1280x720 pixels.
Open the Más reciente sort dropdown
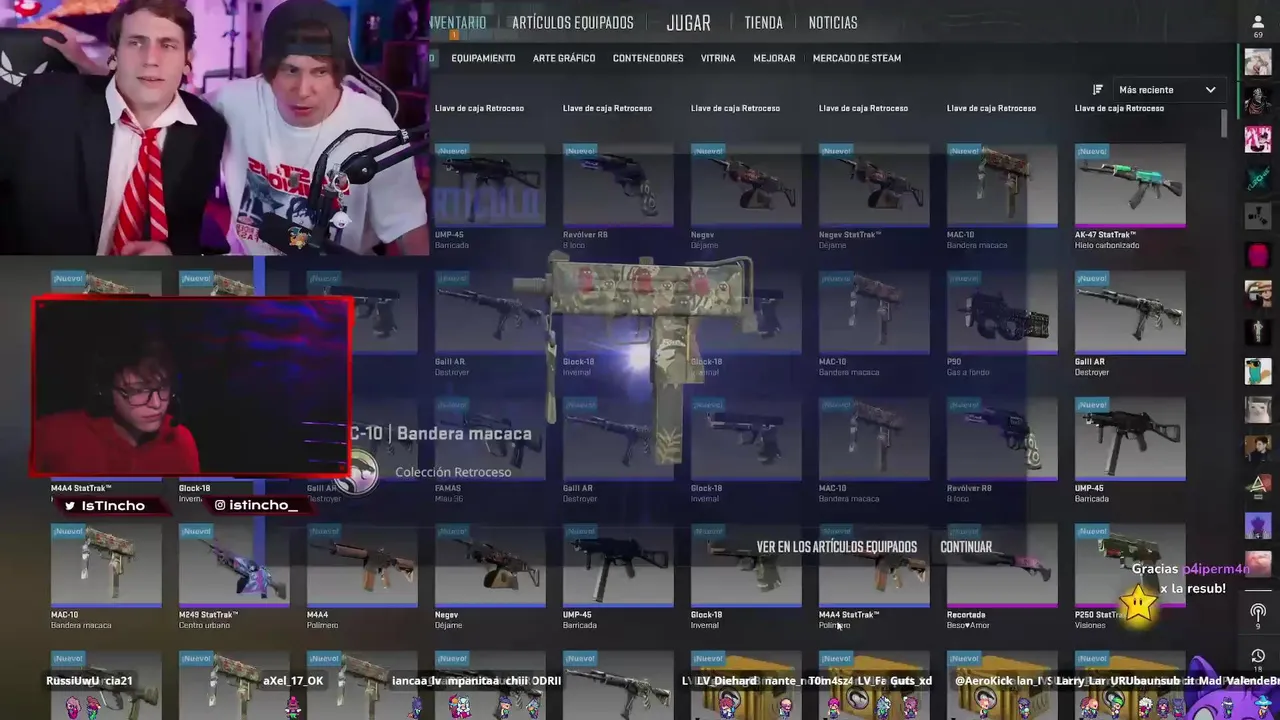click(x=1166, y=90)
